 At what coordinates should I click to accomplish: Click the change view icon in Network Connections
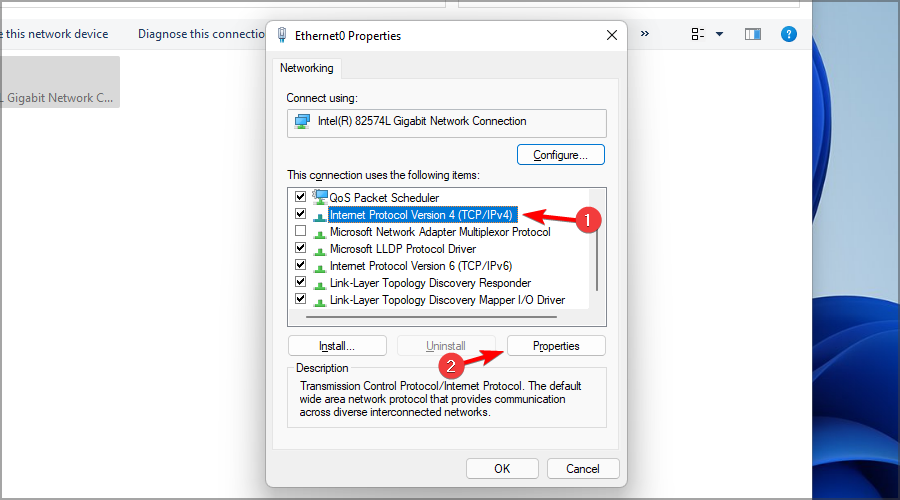pyautogui.click(x=697, y=34)
